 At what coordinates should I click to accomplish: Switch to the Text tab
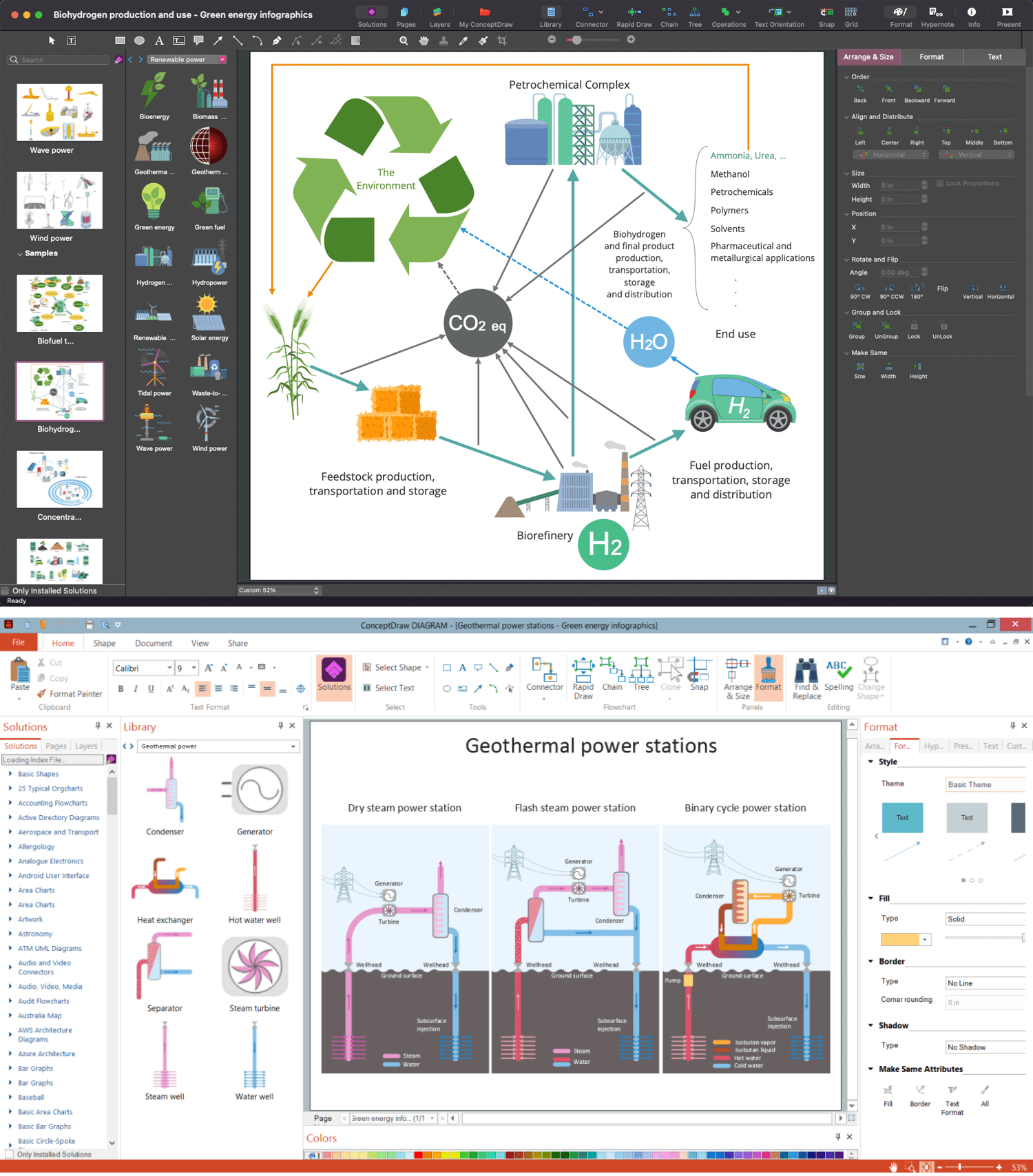[994, 57]
